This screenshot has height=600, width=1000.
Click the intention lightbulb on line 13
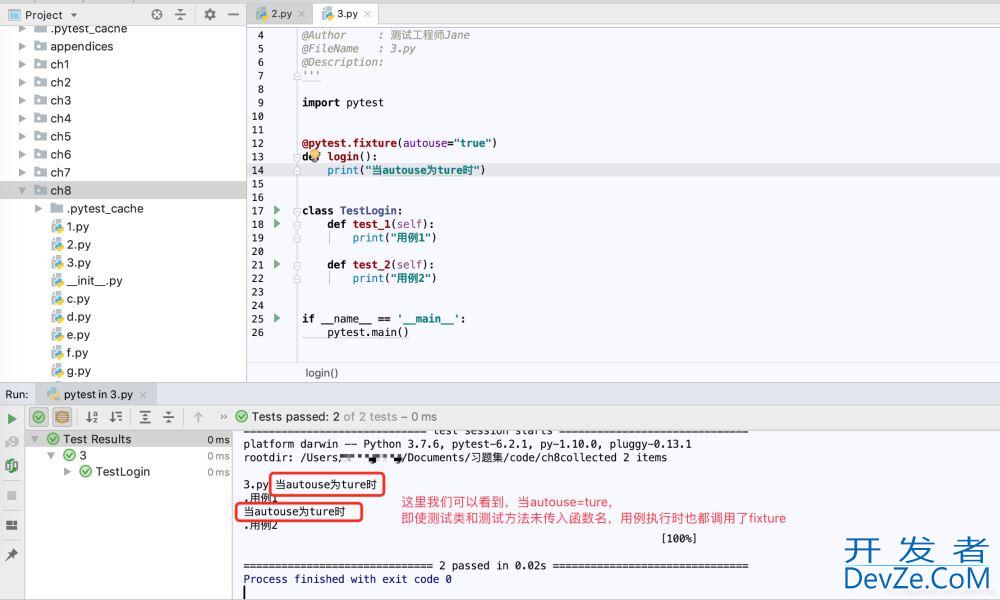[x=314, y=154]
